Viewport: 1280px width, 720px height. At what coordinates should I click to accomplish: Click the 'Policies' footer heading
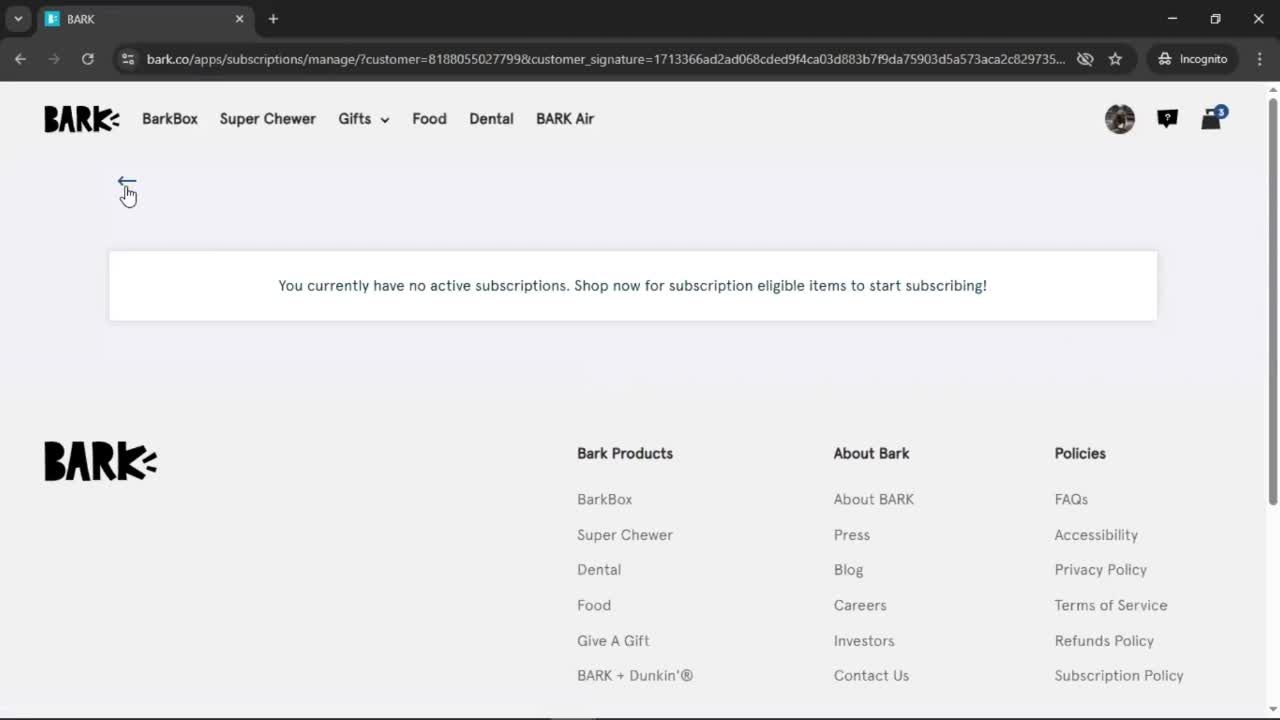[1080, 453]
